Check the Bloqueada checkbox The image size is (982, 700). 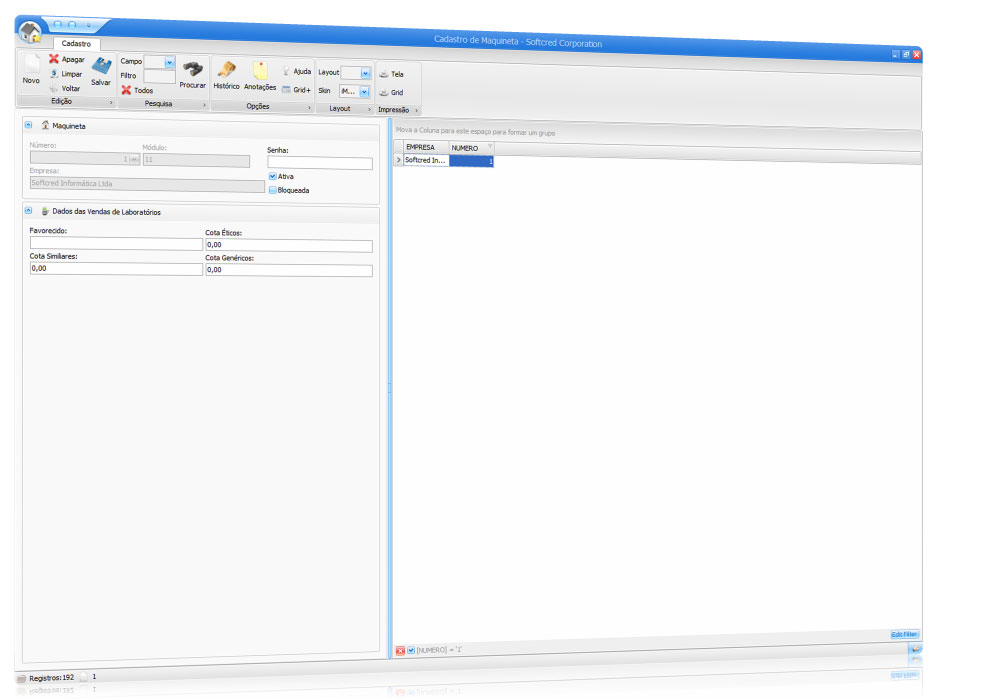[273, 190]
